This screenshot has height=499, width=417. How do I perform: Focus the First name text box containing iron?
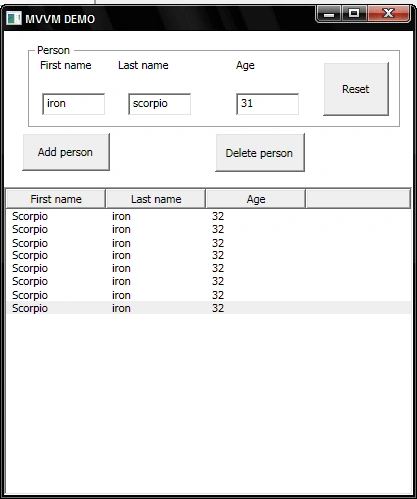click(x=73, y=104)
